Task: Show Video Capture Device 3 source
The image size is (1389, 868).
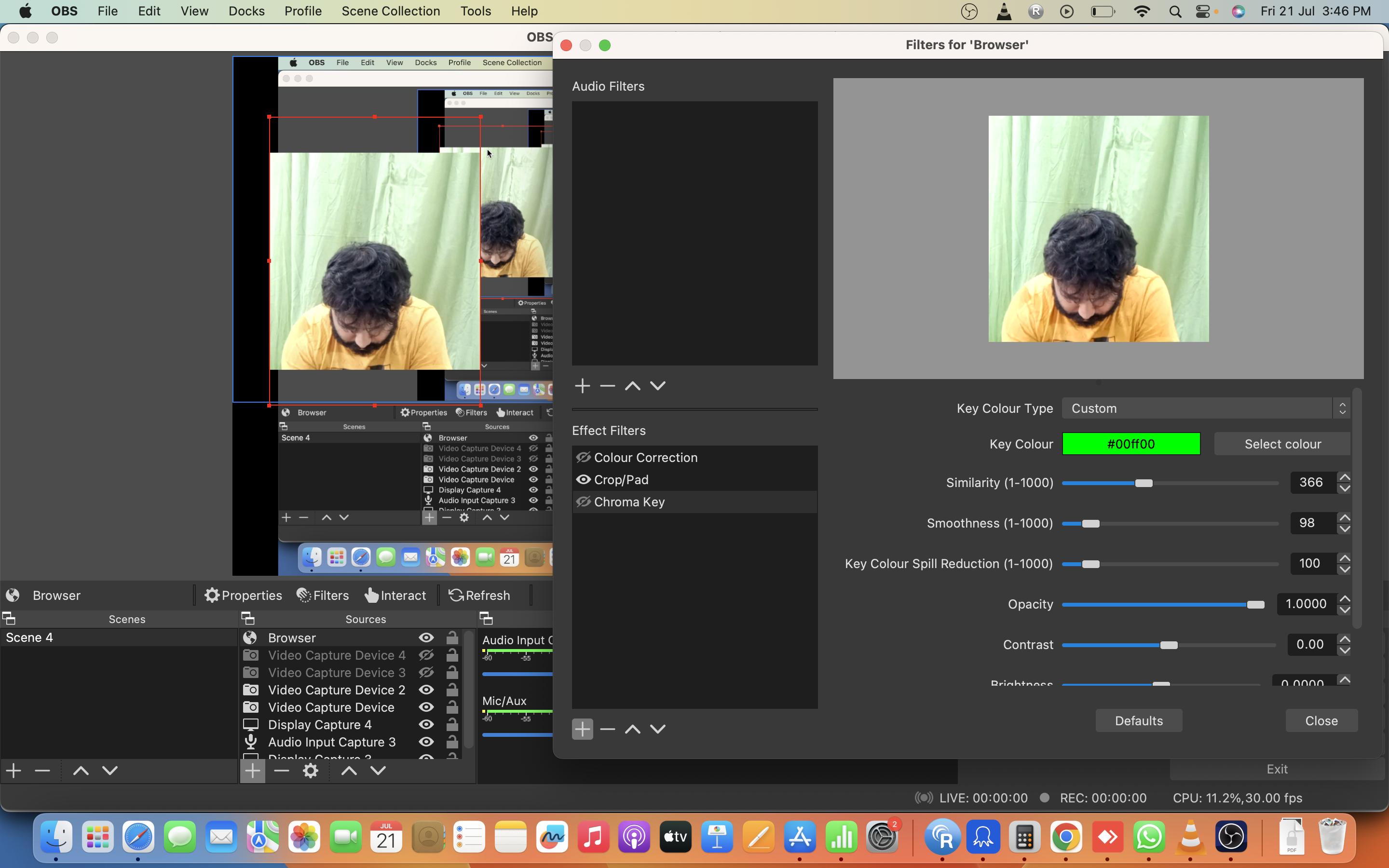Action: point(426,672)
